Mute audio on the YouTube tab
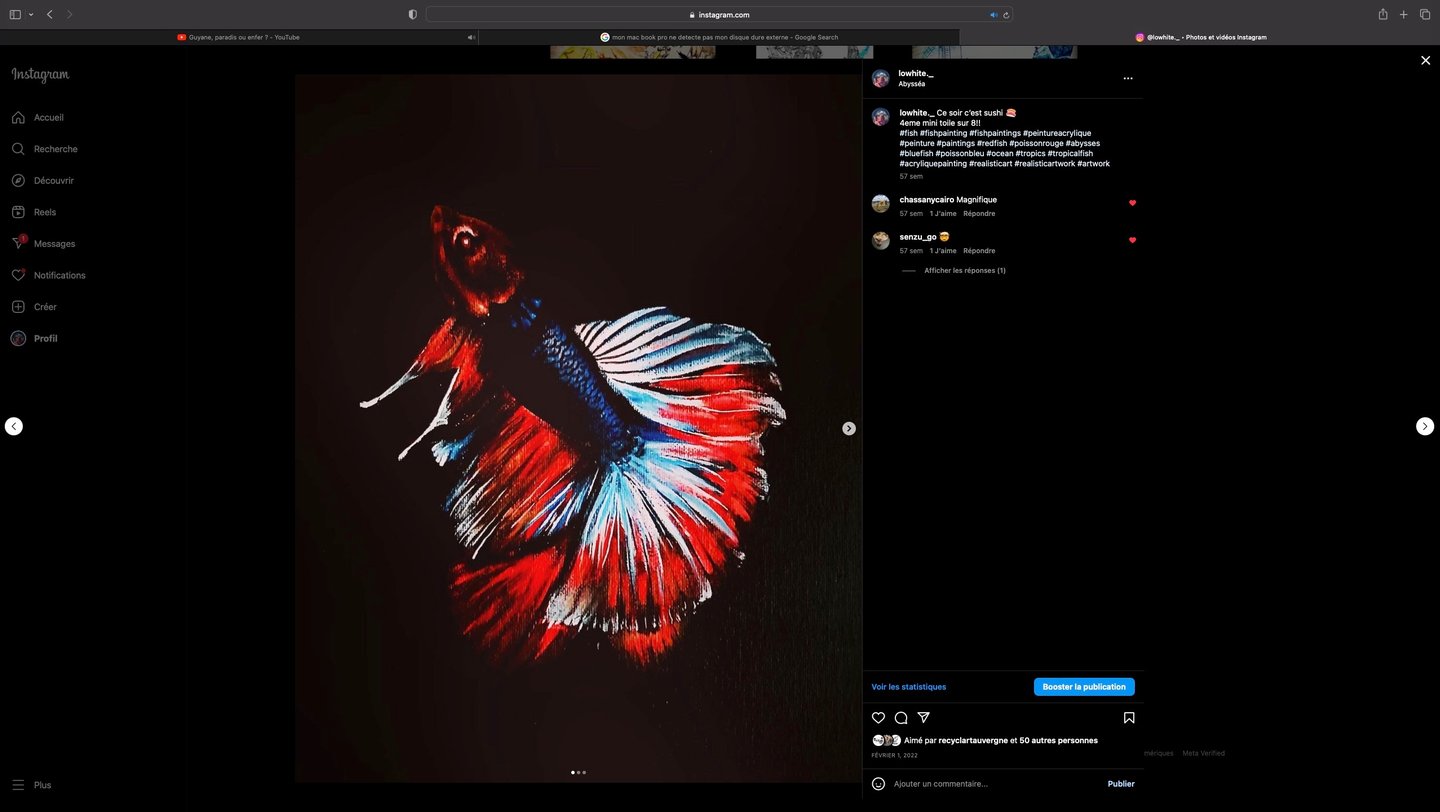 [x=471, y=37]
